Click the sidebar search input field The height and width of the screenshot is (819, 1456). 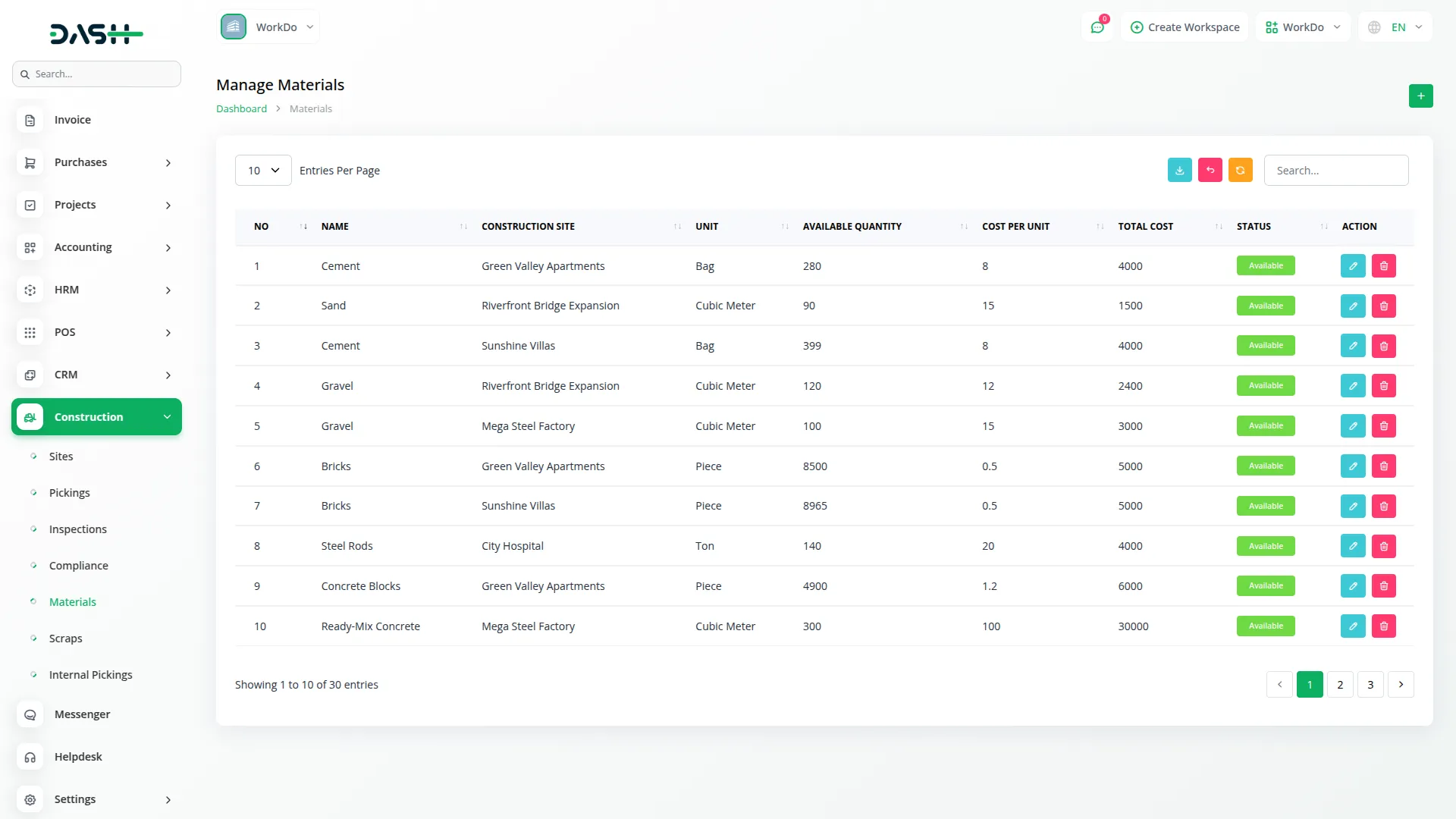97,74
